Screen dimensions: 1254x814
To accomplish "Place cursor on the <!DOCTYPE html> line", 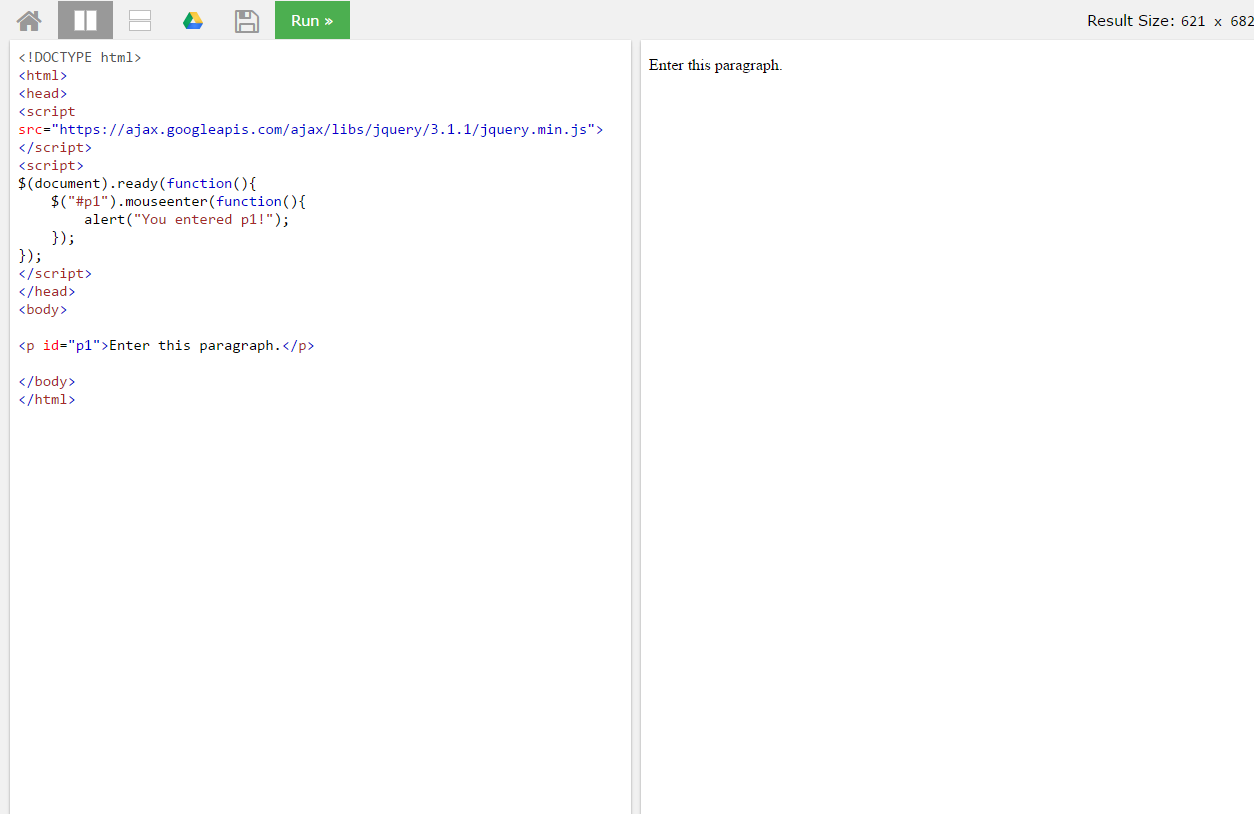I will 80,57.
